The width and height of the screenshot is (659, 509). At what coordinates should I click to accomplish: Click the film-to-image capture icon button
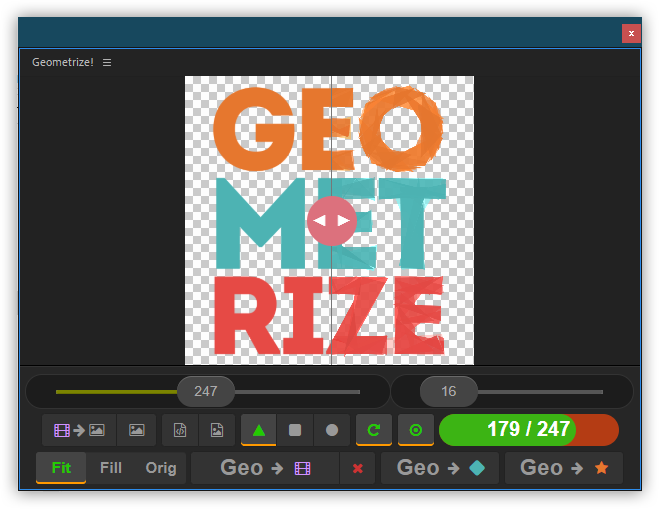(79, 430)
